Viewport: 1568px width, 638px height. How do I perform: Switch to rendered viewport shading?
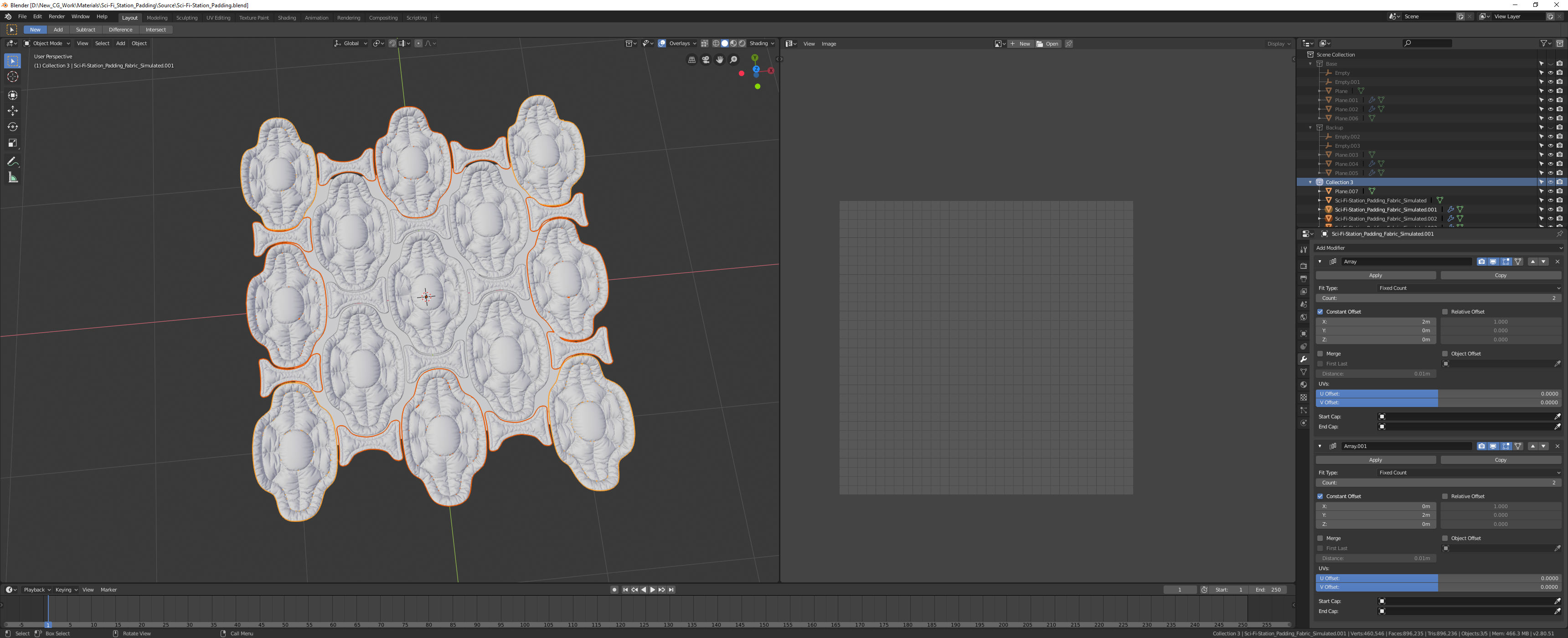point(742,43)
